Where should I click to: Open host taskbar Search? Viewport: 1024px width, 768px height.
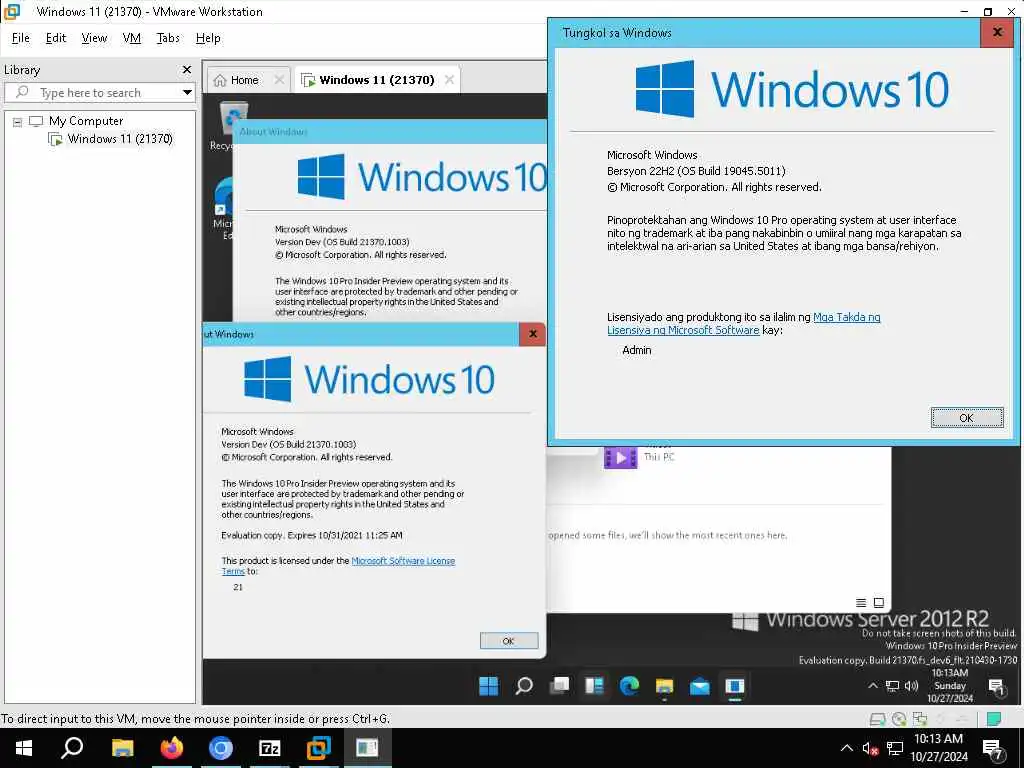click(72, 748)
